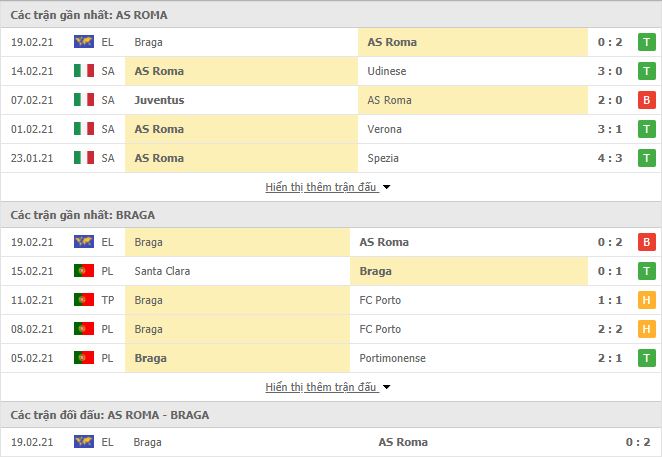Click the Italy flag on 14.02.21 row

coord(84,71)
